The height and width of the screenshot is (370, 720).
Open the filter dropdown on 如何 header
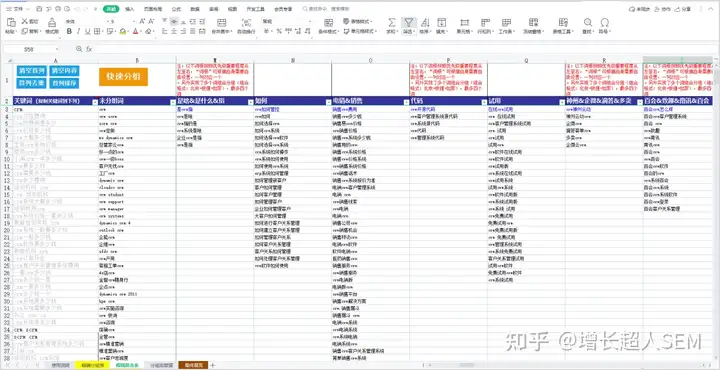328,101
